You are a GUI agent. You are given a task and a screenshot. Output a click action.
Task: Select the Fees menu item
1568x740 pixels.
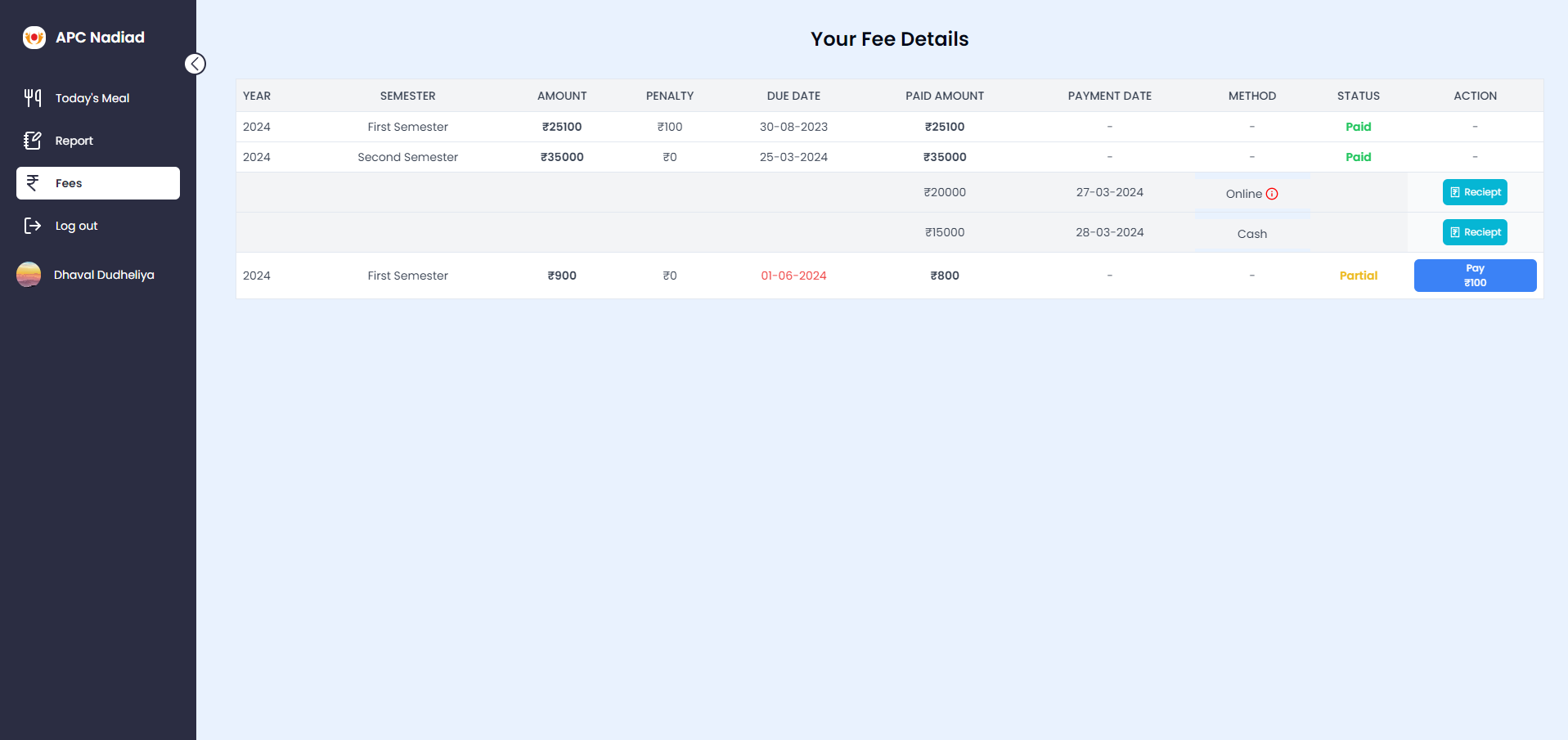coord(98,183)
